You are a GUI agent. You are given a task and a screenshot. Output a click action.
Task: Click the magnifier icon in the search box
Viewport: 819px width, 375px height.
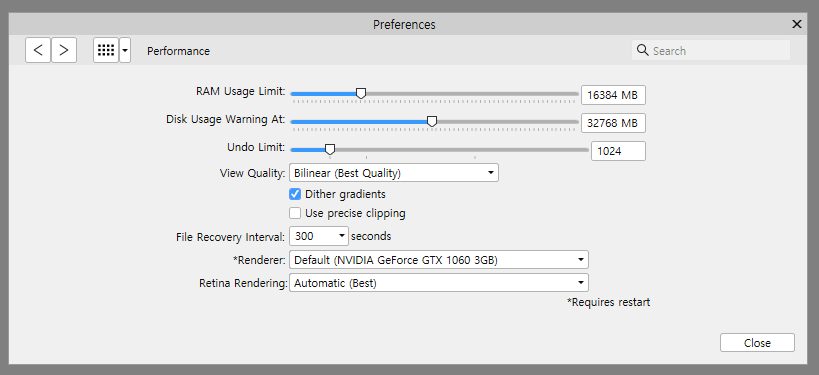(642, 50)
